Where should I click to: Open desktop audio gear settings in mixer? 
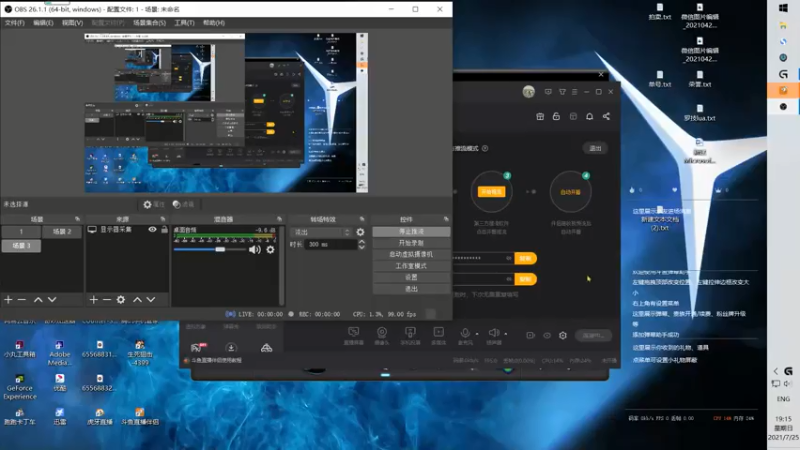point(270,249)
